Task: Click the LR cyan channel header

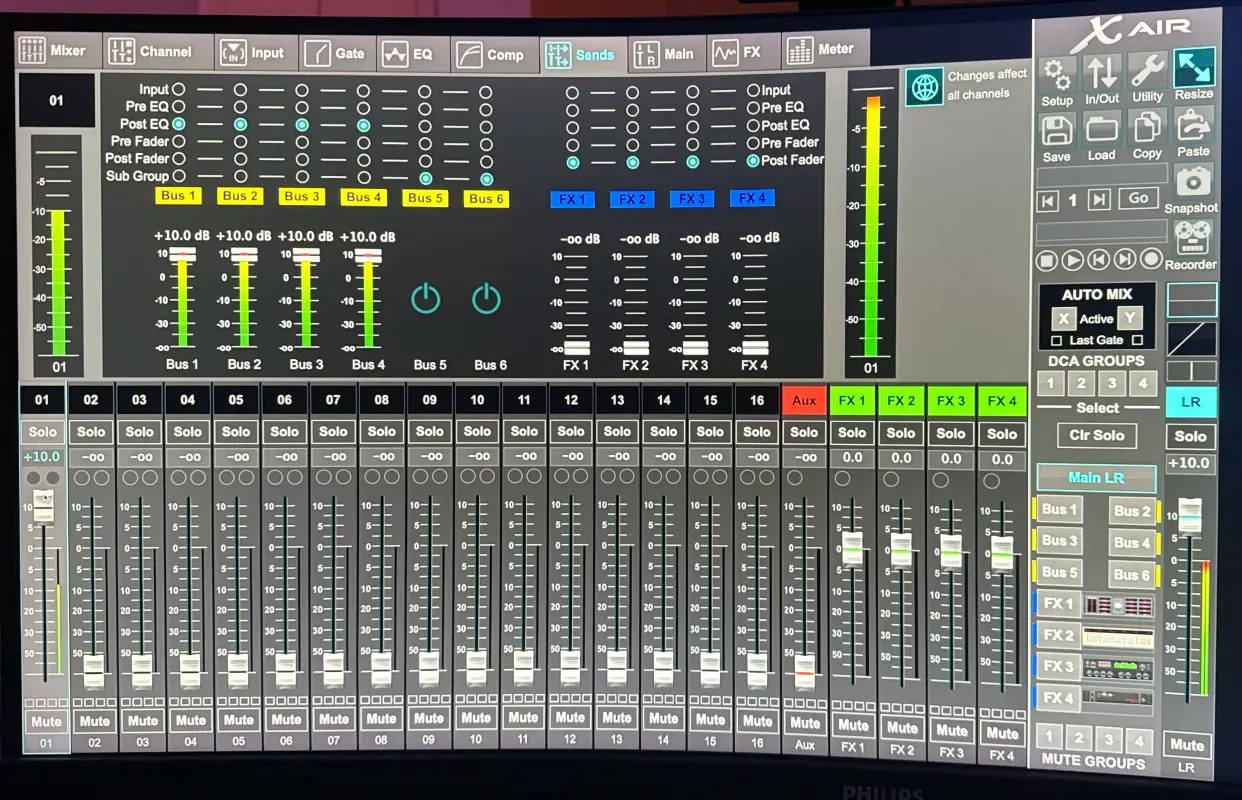Action: [1191, 402]
